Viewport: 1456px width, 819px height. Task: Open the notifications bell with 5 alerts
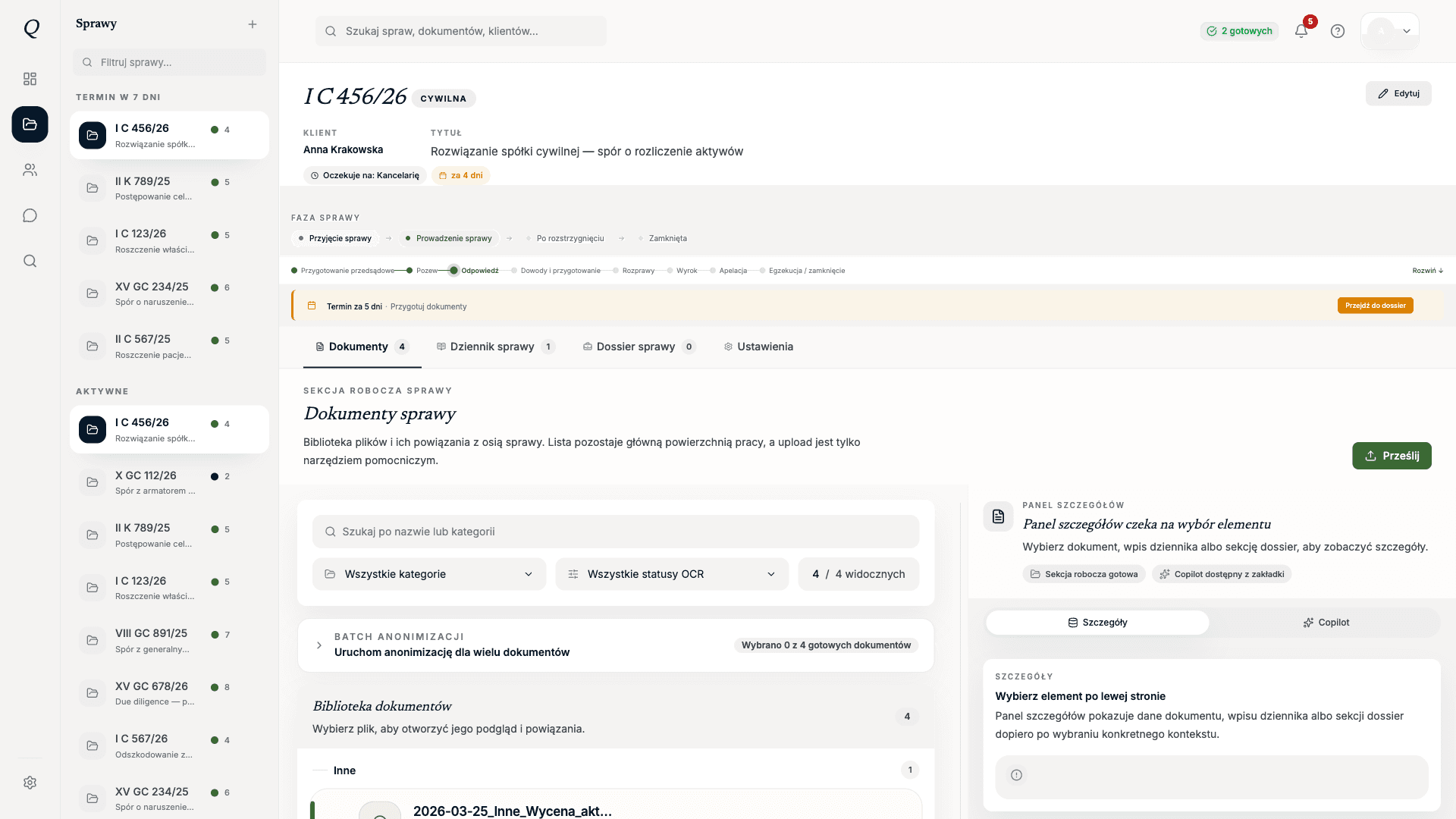coord(1302,31)
